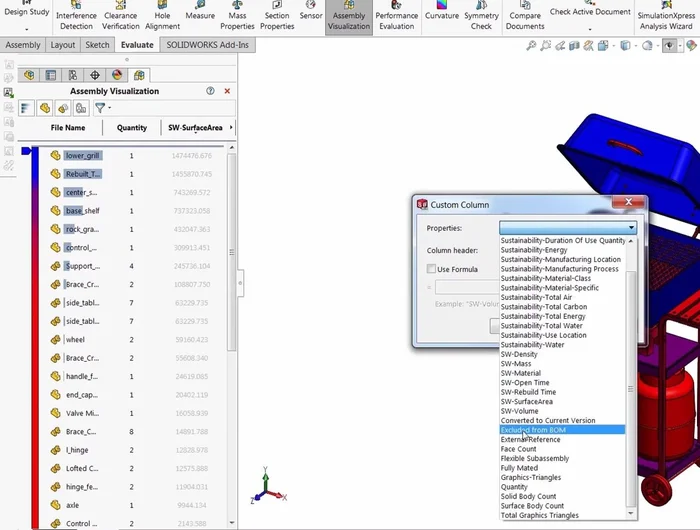Open the Properties combo box in Custom Column
Image resolution: width=700 pixels, height=530 pixels.
click(567, 228)
